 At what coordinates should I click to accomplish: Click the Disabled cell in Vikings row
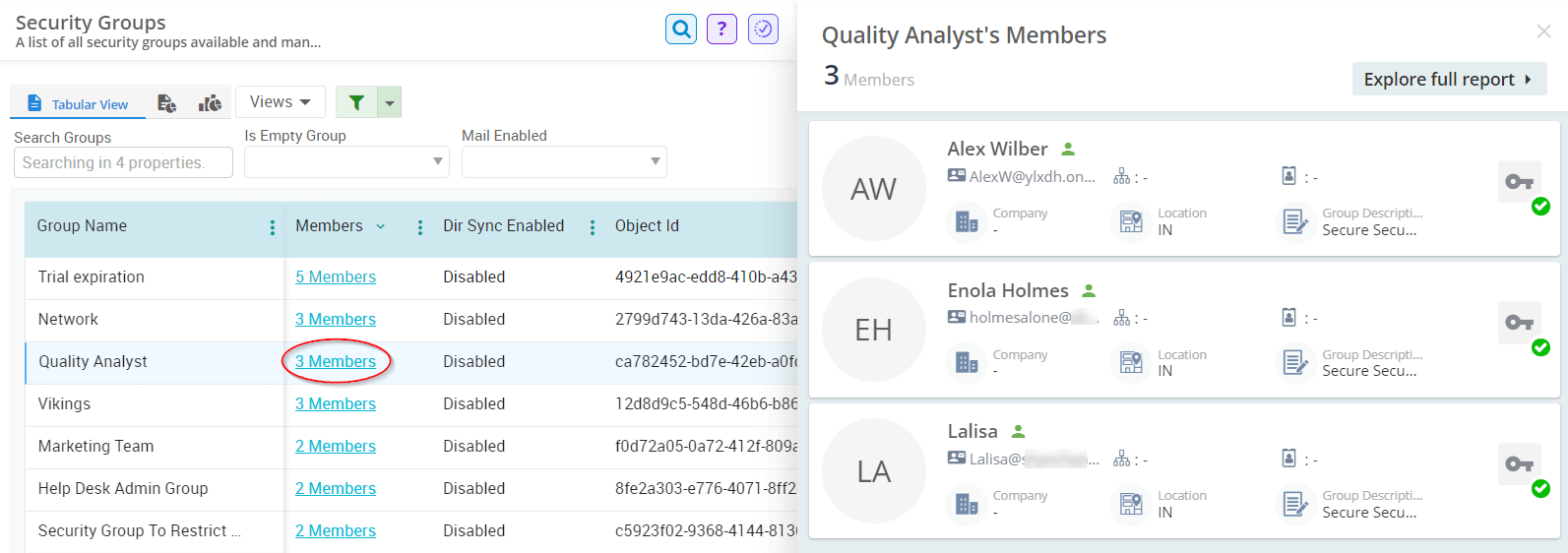[x=473, y=403]
